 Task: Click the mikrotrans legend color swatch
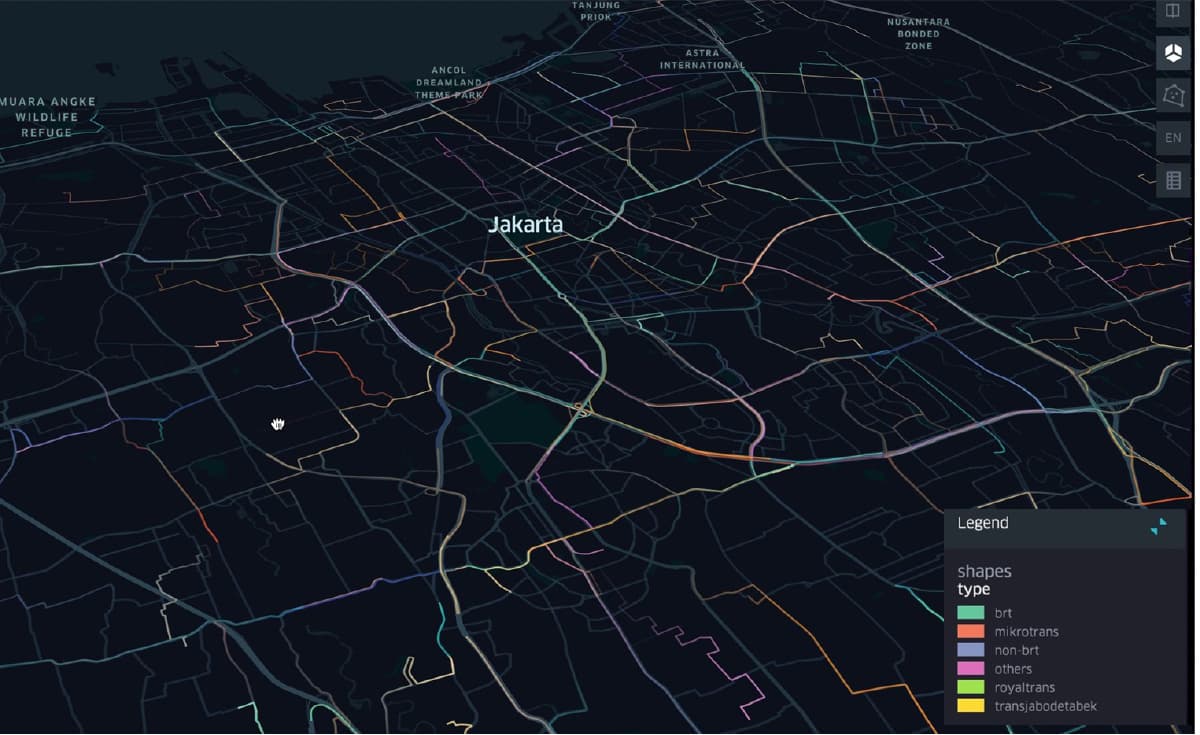[x=971, y=632]
